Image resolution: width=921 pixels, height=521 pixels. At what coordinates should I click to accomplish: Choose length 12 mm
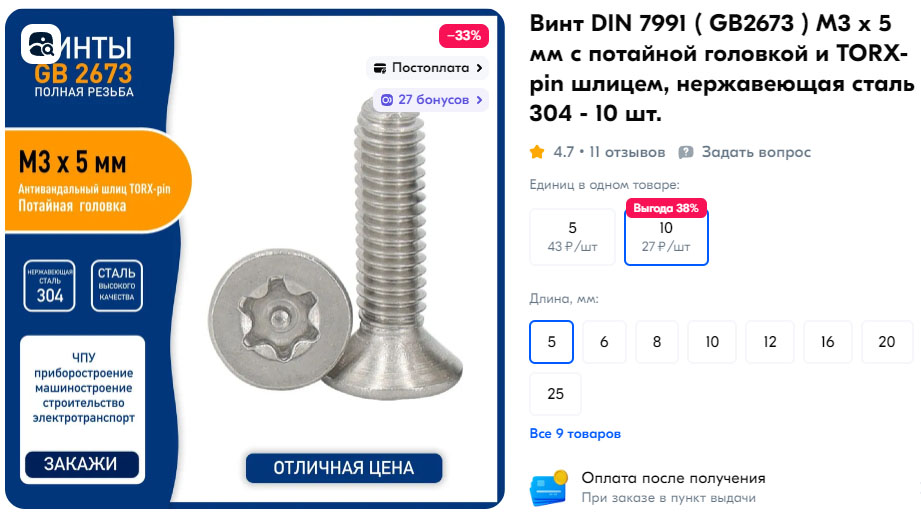(769, 342)
